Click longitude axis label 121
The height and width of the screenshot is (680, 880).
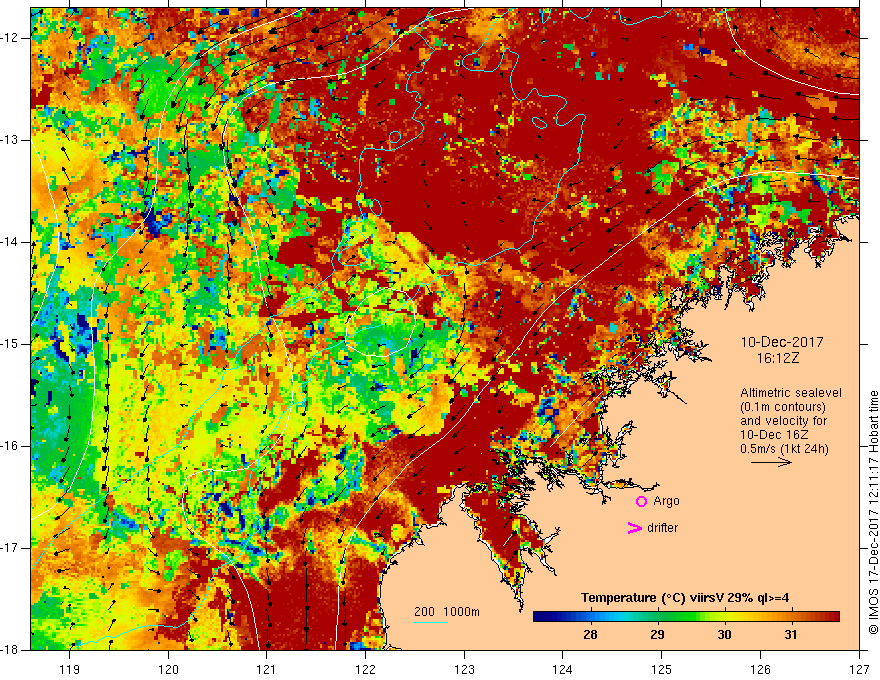click(x=267, y=669)
